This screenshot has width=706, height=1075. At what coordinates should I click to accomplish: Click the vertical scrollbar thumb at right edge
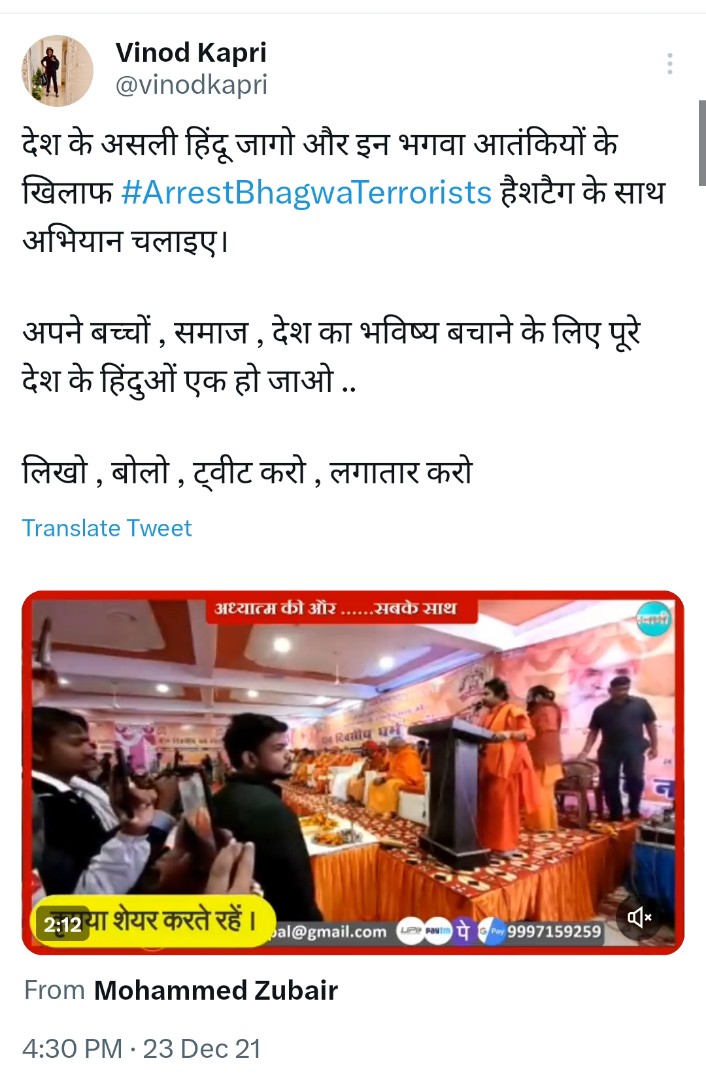coord(702,143)
